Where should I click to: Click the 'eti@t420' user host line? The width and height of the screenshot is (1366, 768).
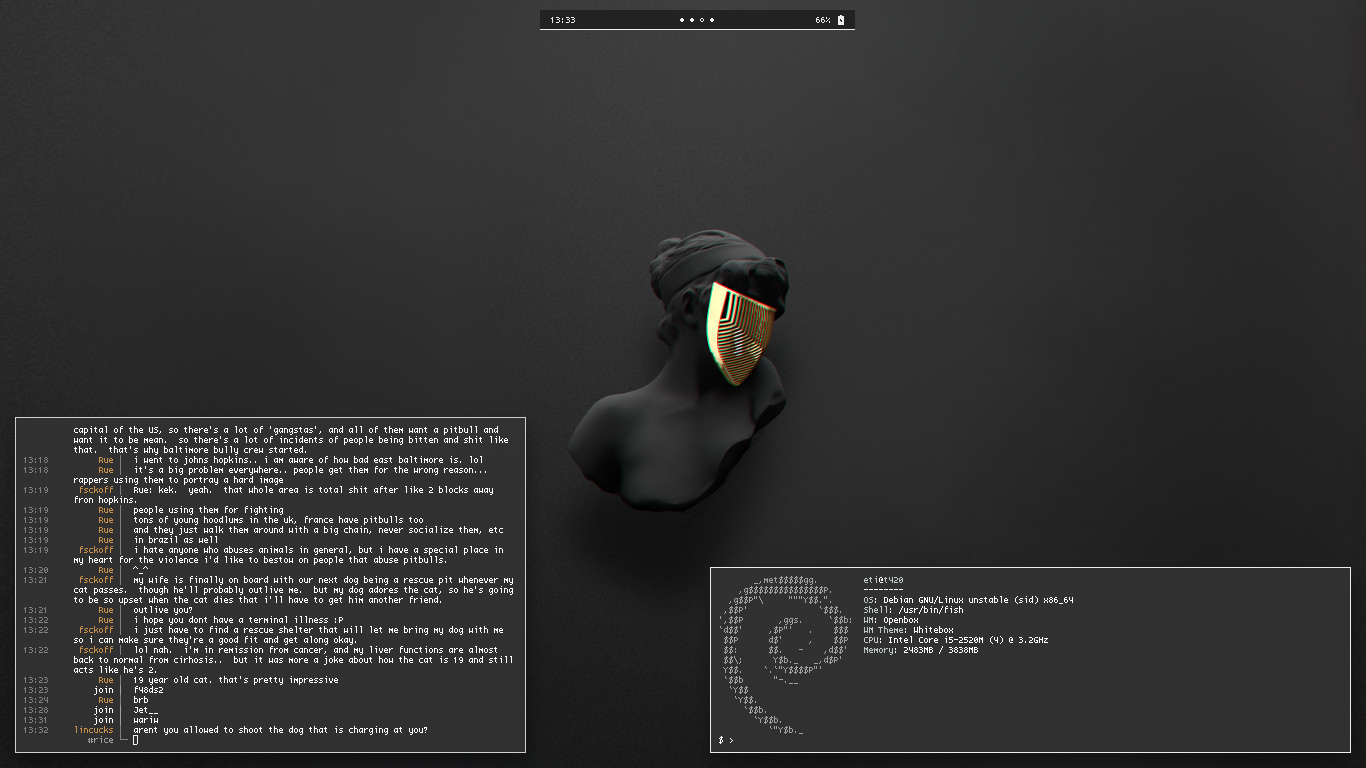[x=883, y=580]
